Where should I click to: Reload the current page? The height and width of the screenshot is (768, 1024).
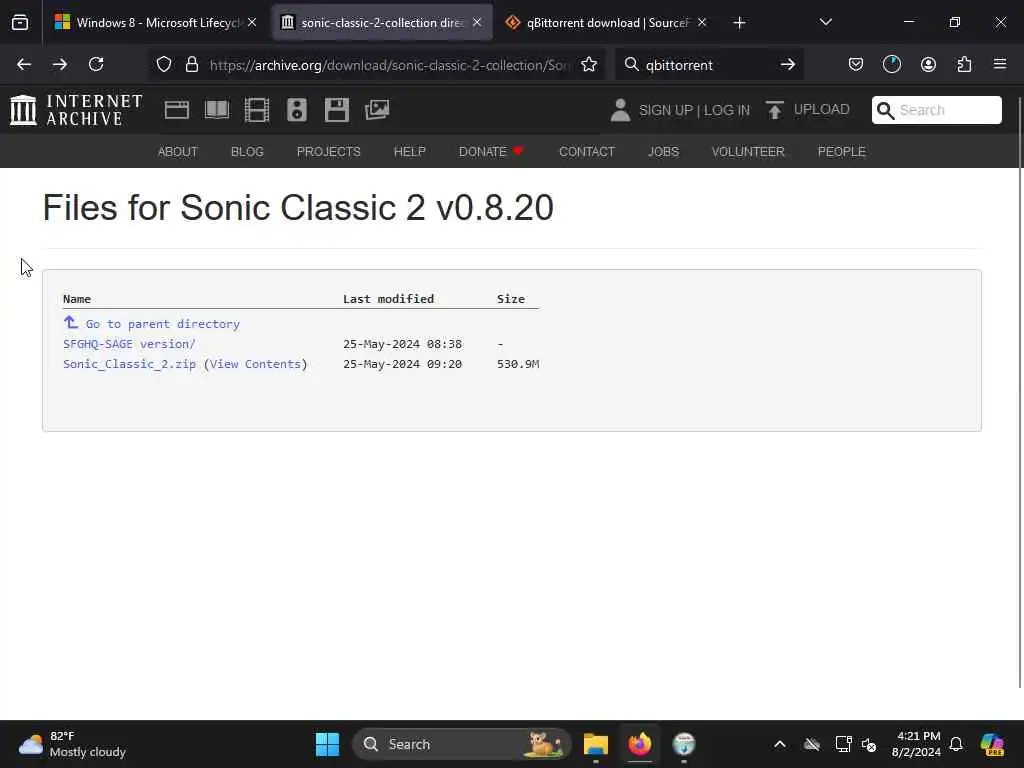(x=96, y=65)
